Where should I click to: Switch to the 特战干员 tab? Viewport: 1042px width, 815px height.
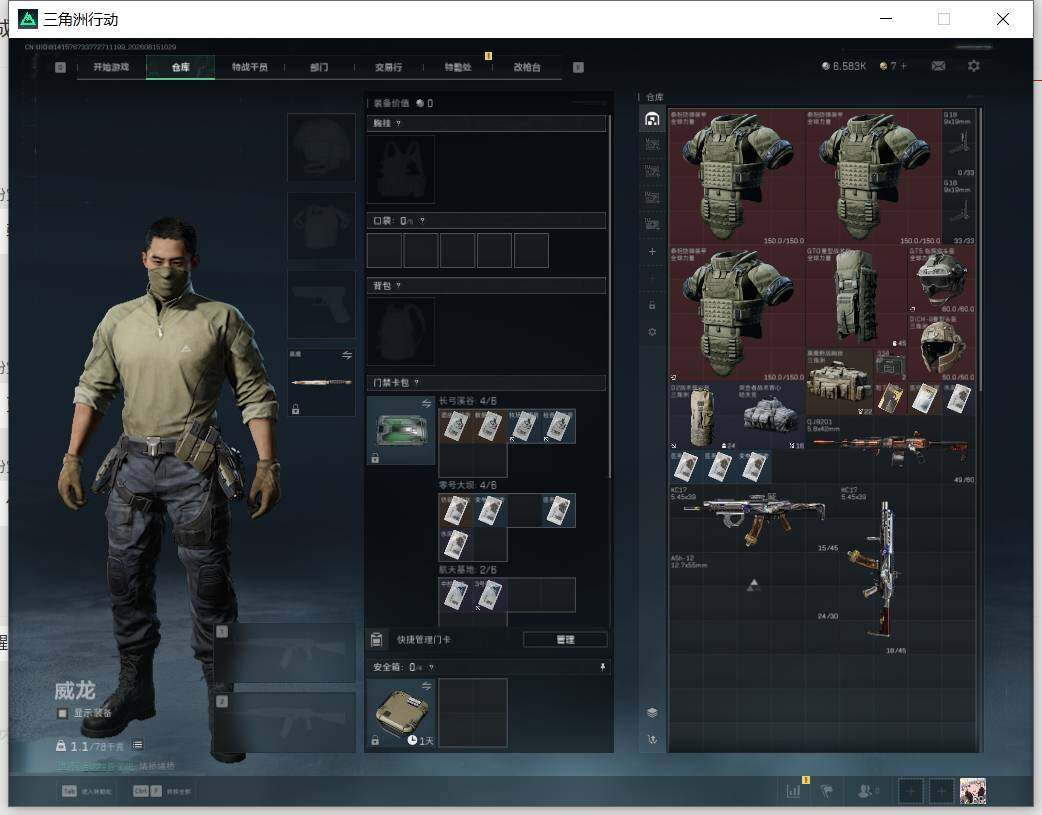(250, 67)
